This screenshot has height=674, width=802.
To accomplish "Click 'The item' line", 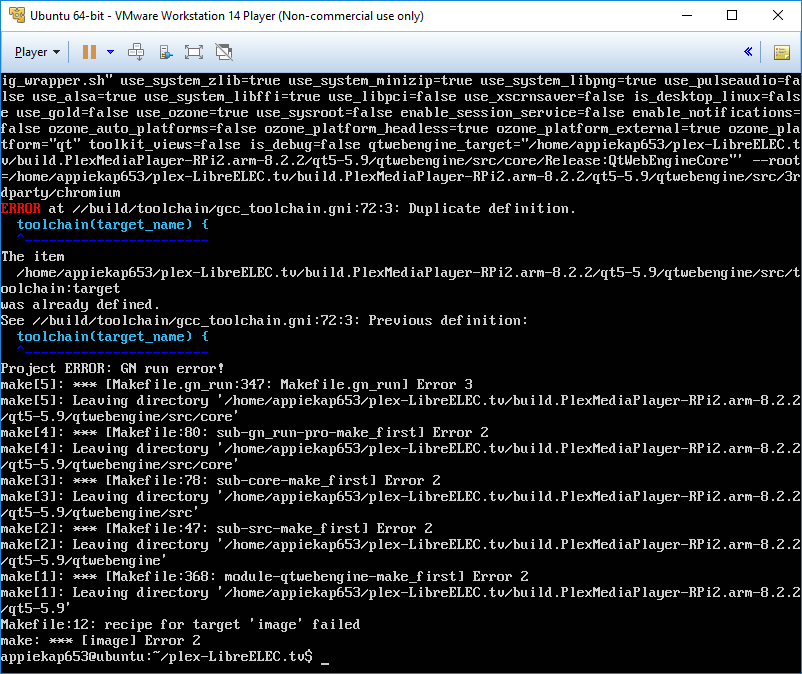I will (33, 257).
